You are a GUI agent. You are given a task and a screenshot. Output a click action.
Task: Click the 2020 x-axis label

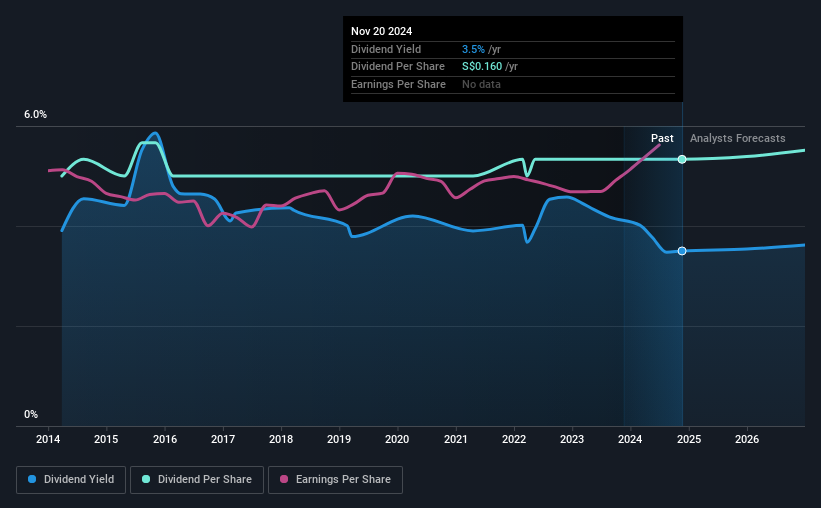point(397,439)
